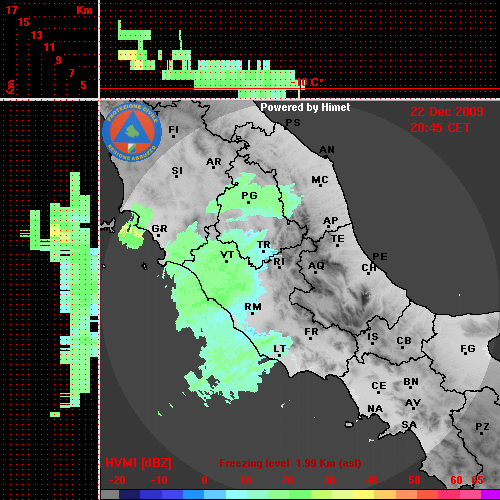Viewport: 500px width, 500px height.
Task: Click the 17 Km altitude axis label
Action: click(x=11, y=10)
